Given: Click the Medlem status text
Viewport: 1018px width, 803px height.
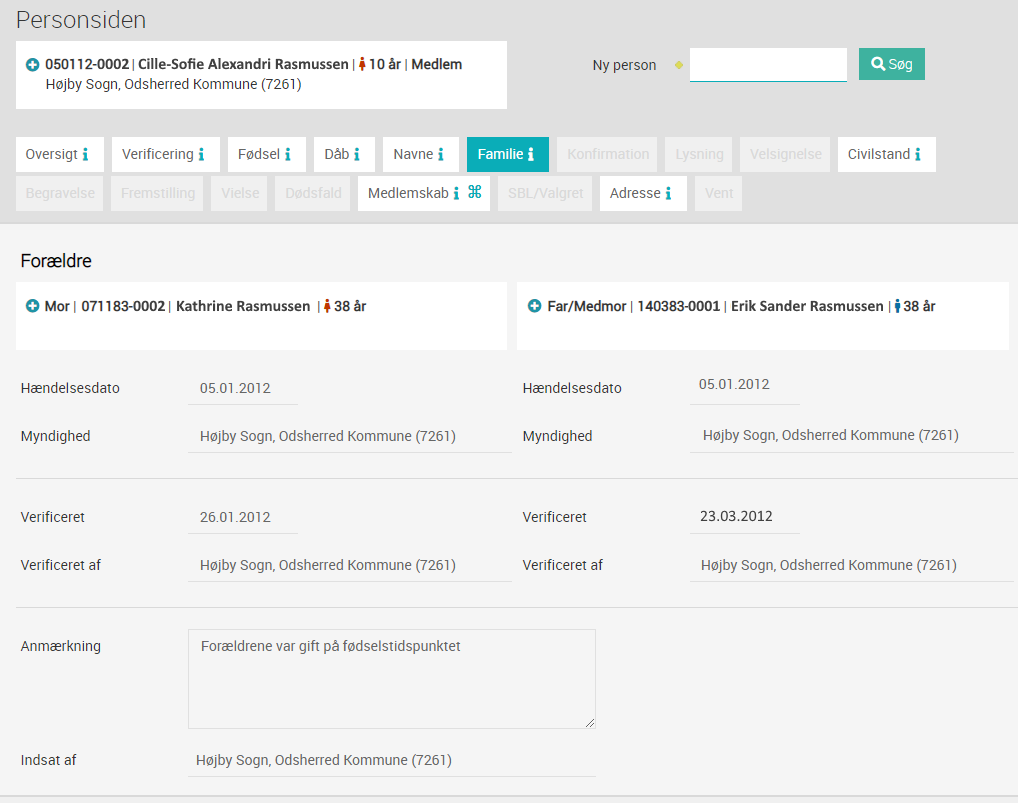Looking at the screenshot, I should click(x=437, y=64).
